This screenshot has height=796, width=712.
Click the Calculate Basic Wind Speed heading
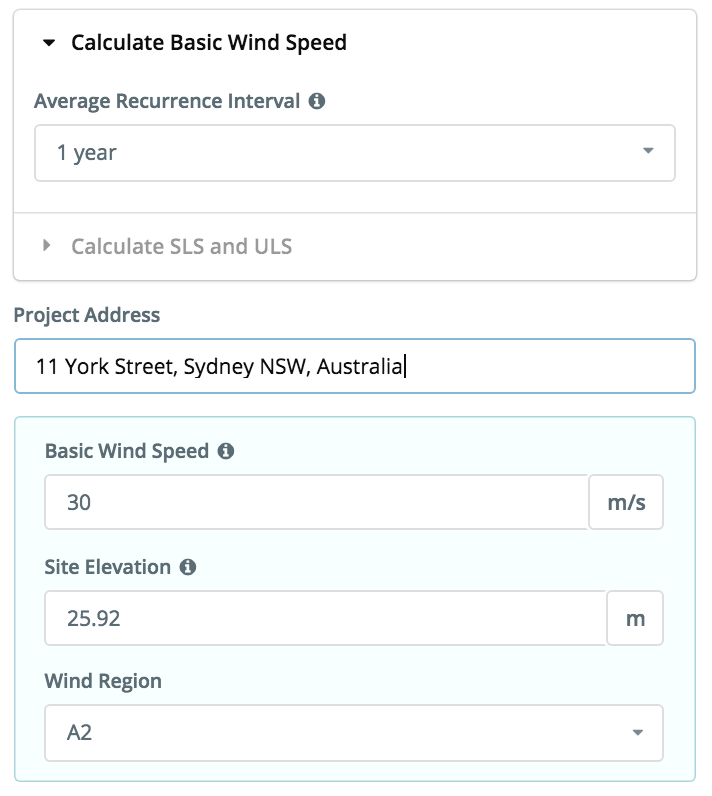point(209,43)
